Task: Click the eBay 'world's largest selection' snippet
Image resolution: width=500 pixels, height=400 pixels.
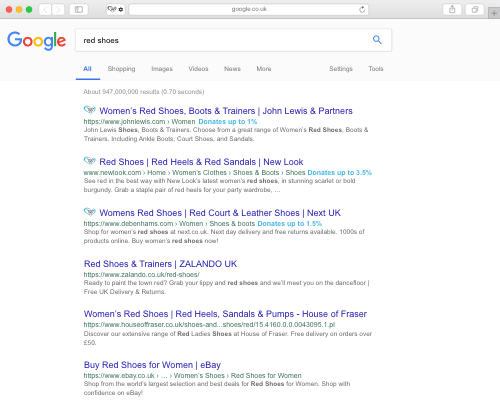Action: coord(217,388)
